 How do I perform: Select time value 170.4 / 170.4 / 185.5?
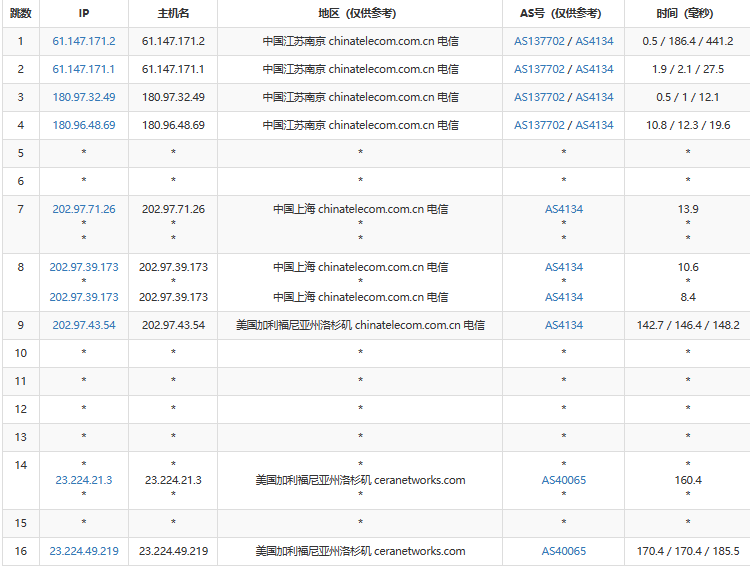[687, 551]
